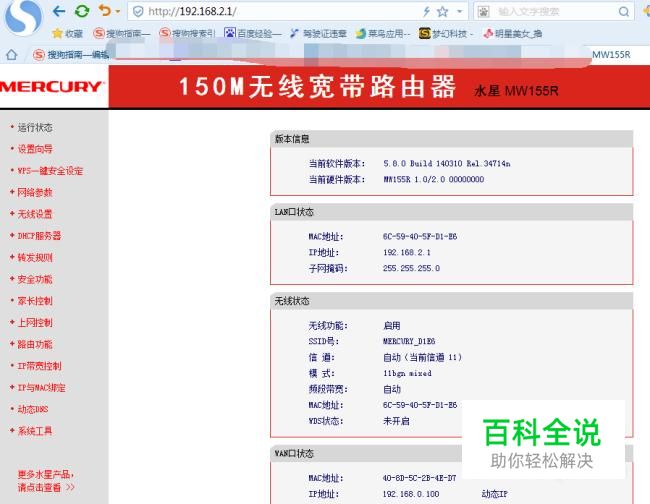
Task: Open the dropdown beside the undo arrow
Action: (x=118, y=11)
